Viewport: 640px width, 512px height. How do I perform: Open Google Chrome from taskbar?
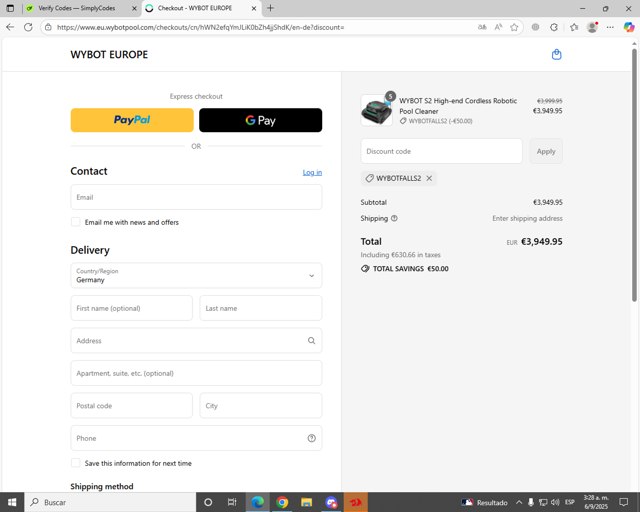click(282, 502)
